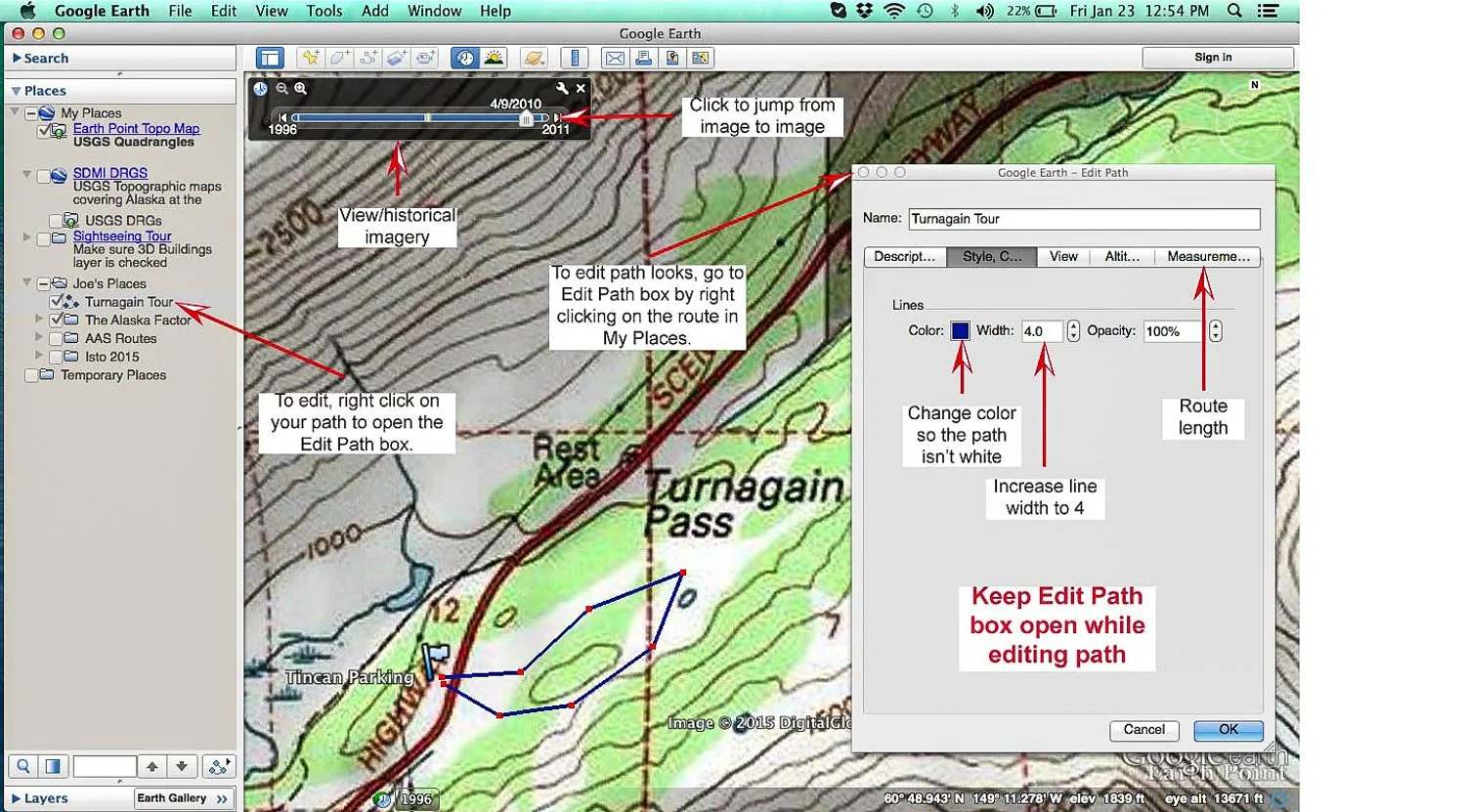1466x812 pixels.
Task: Click the Email envelope icon
Action: tap(615, 58)
